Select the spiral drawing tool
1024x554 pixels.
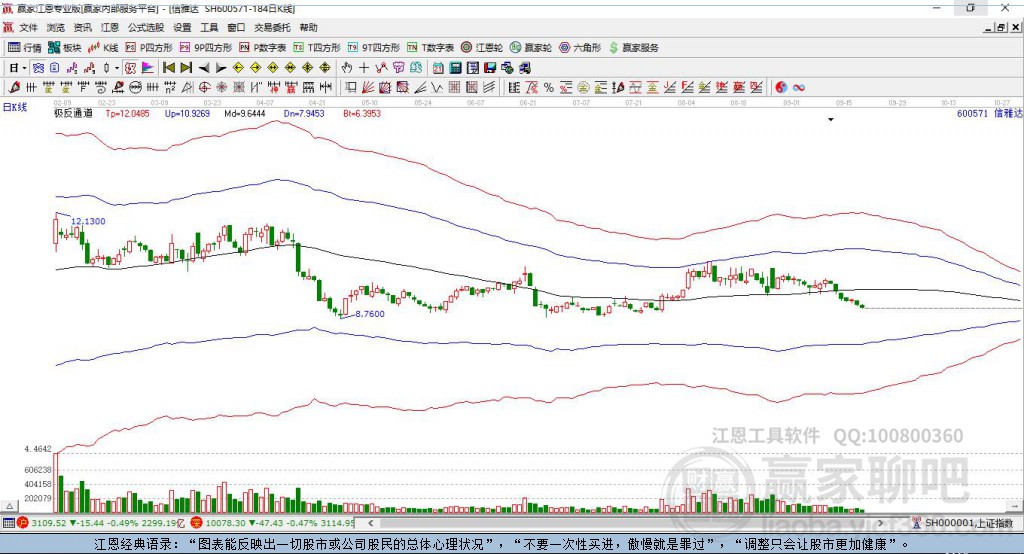[101, 88]
